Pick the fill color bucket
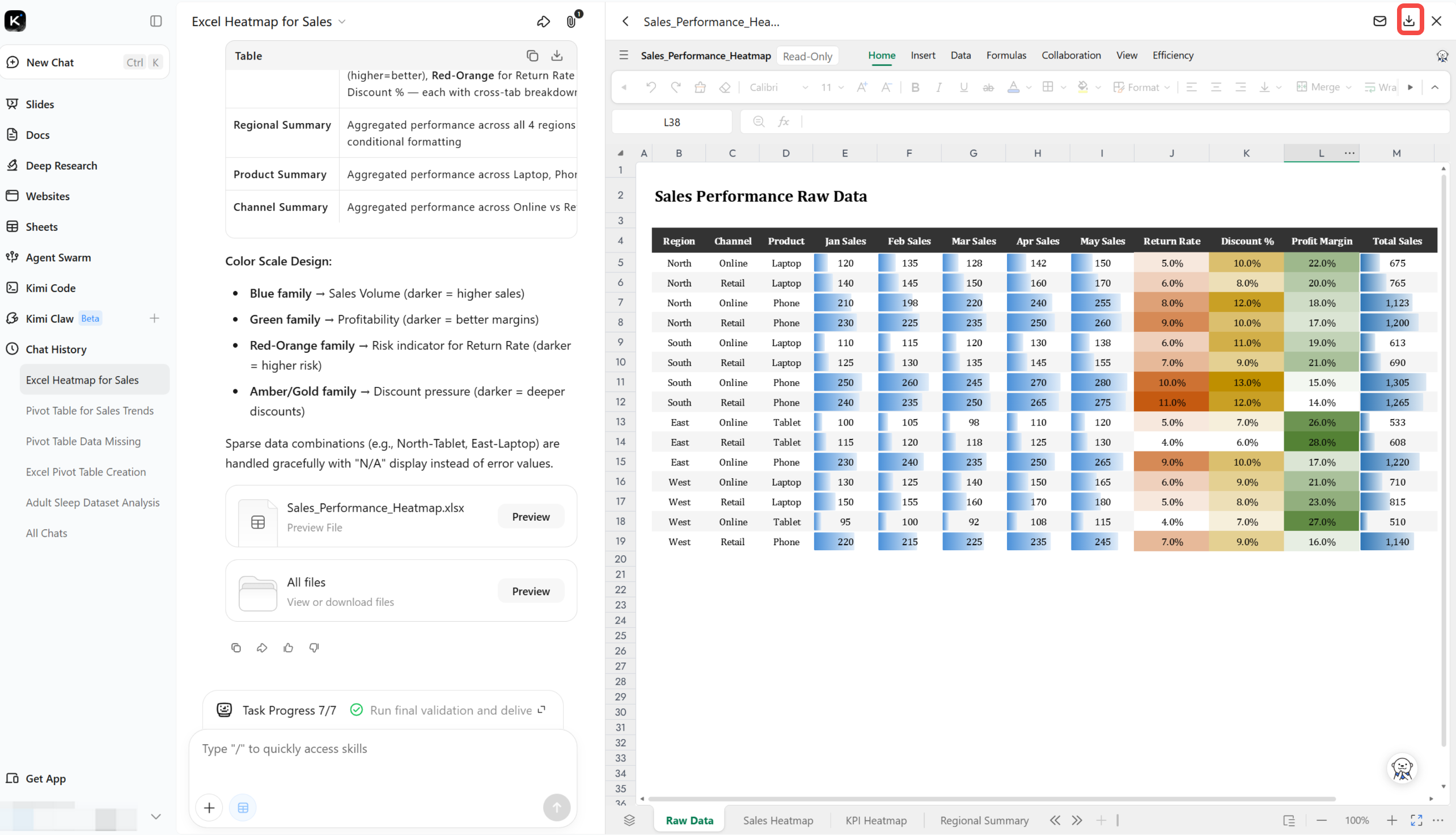 (1083, 87)
